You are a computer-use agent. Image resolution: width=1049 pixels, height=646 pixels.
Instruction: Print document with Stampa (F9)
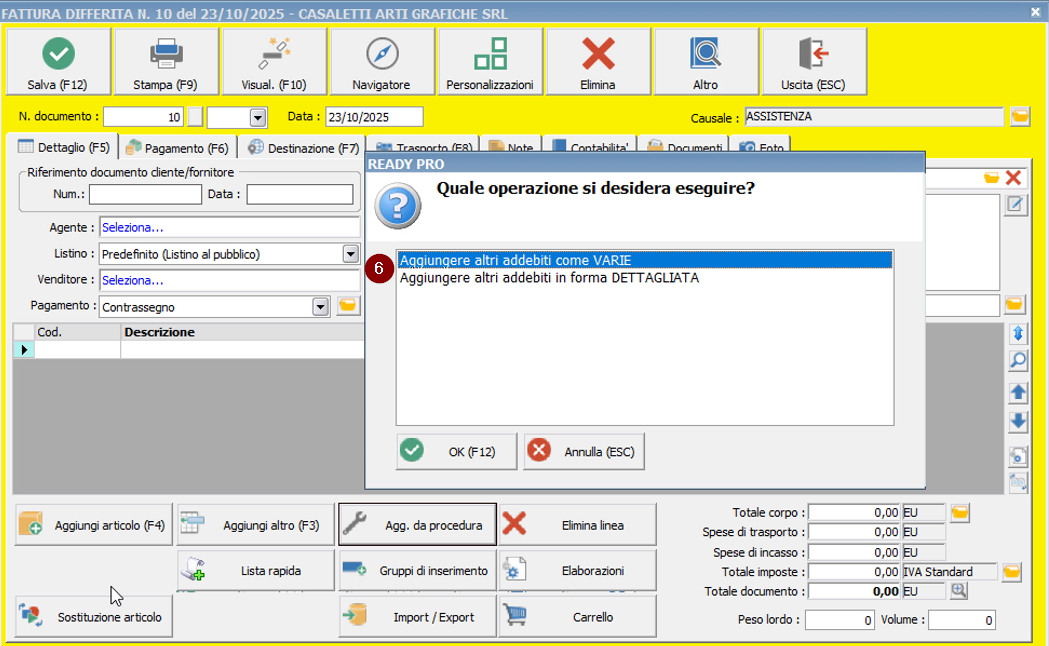coord(165,62)
